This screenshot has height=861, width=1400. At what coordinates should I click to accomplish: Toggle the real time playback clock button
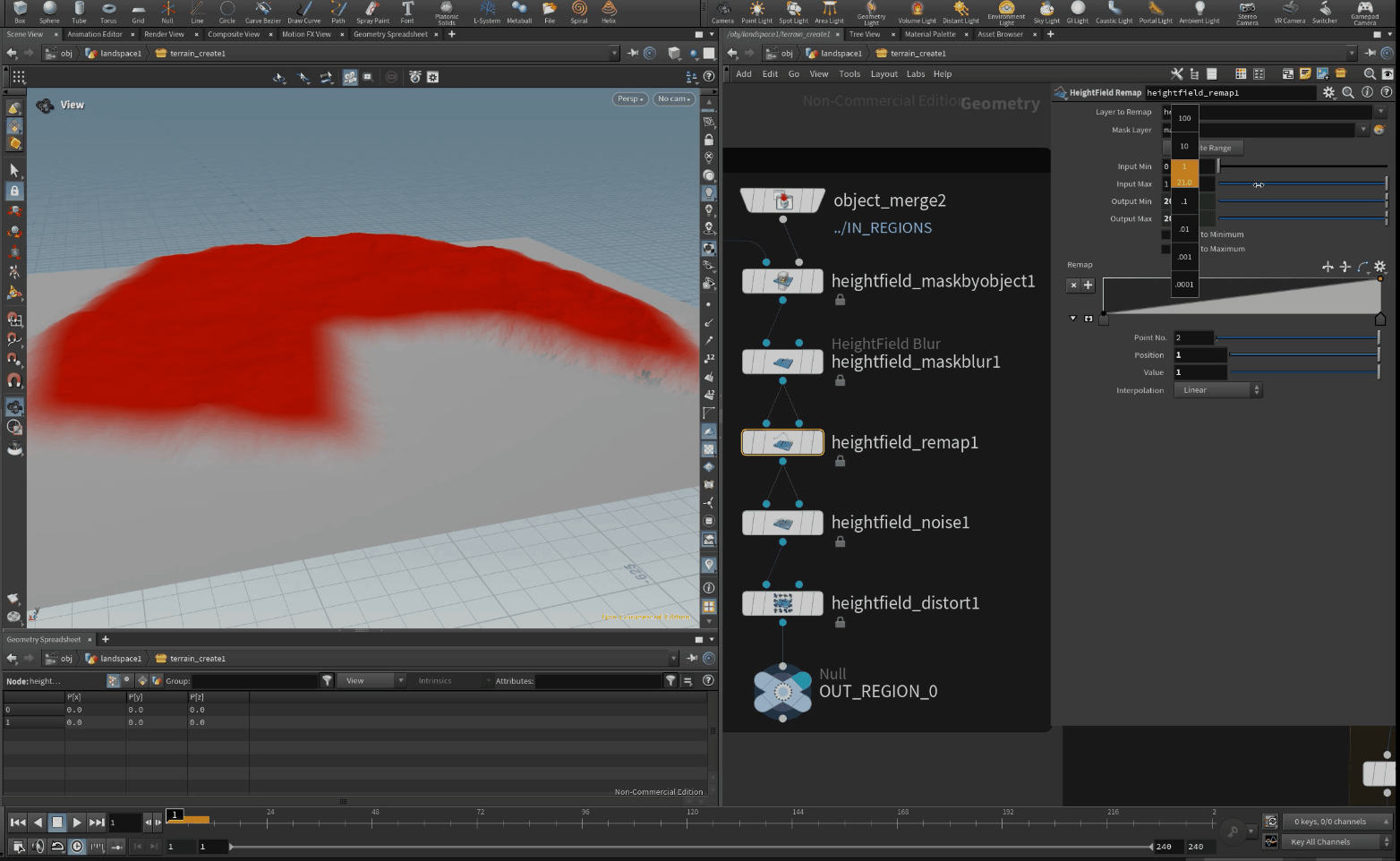(77, 846)
